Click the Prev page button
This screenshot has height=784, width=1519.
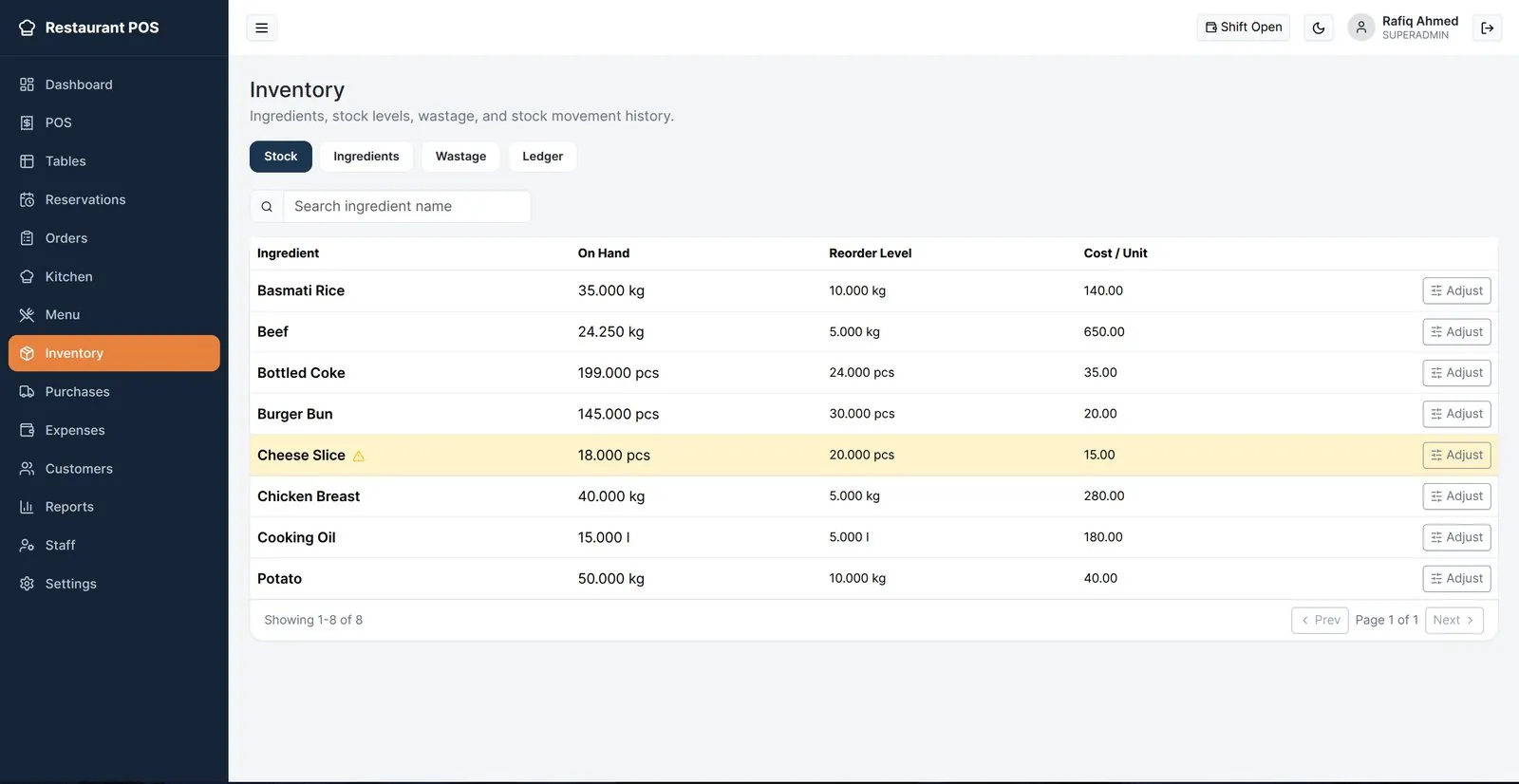(x=1320, y=620)
